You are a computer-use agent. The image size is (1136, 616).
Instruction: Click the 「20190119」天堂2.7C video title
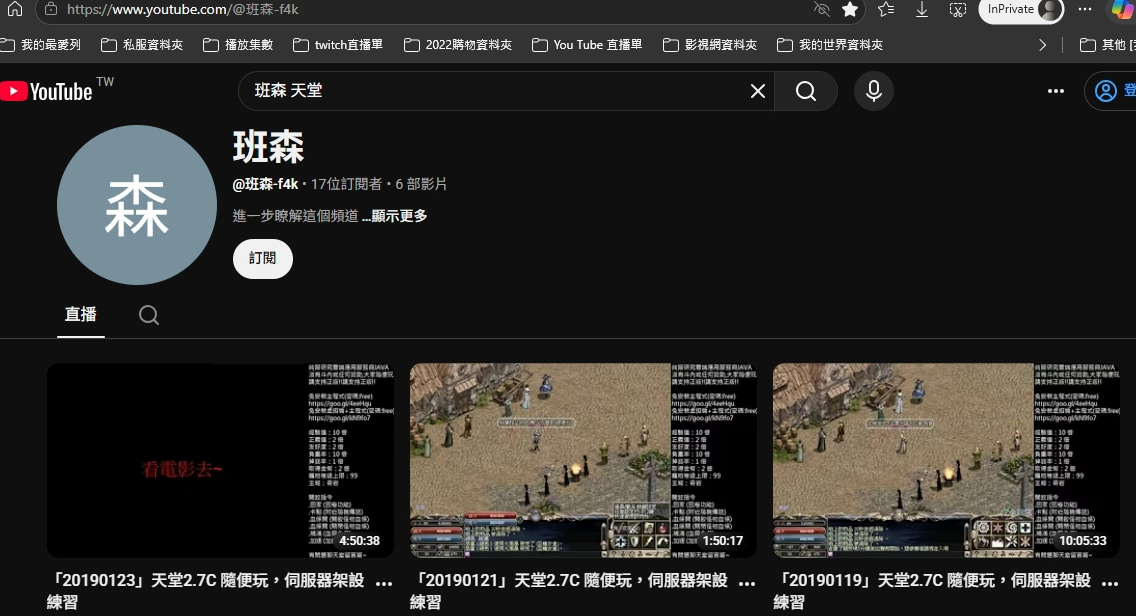932,591
